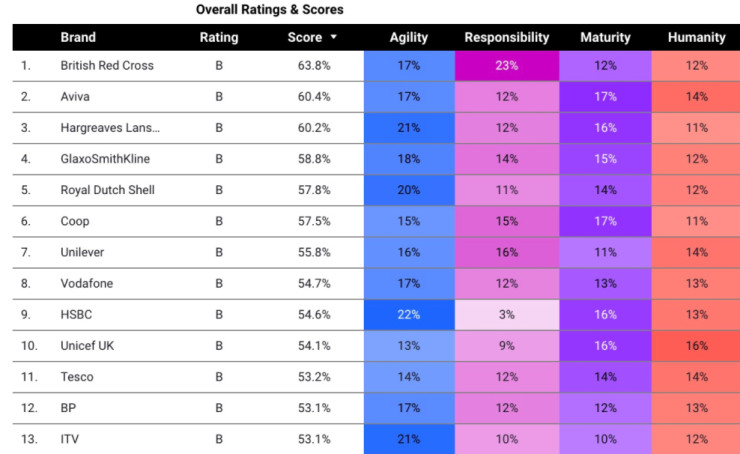Open the Hargreaves Lansdown truncated brand name
This screenshot has height=454, width=740.
[x=110, y=128]
